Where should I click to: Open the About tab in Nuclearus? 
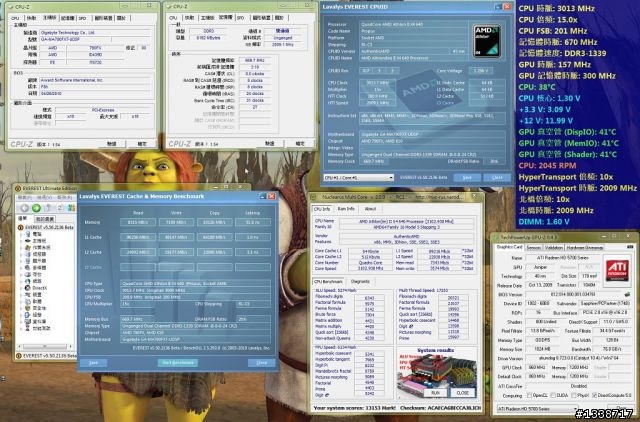[x=370, y=209]
